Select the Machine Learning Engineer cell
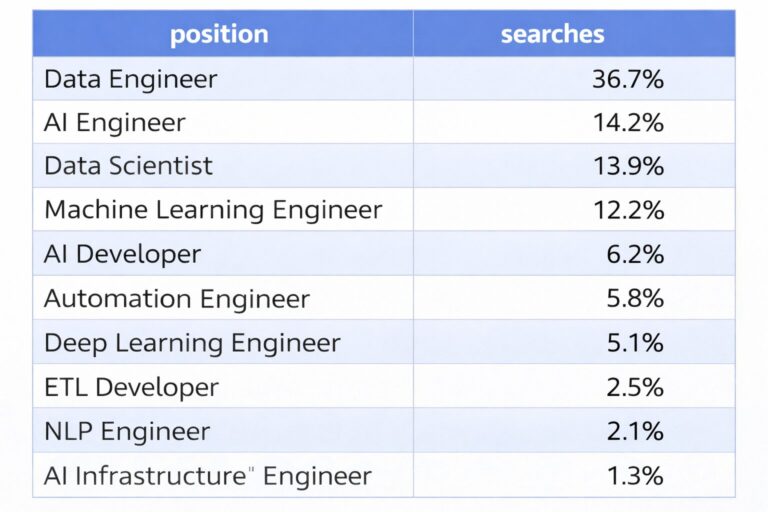The height and width of the screenshot is (512, 768). coord(213,210)
